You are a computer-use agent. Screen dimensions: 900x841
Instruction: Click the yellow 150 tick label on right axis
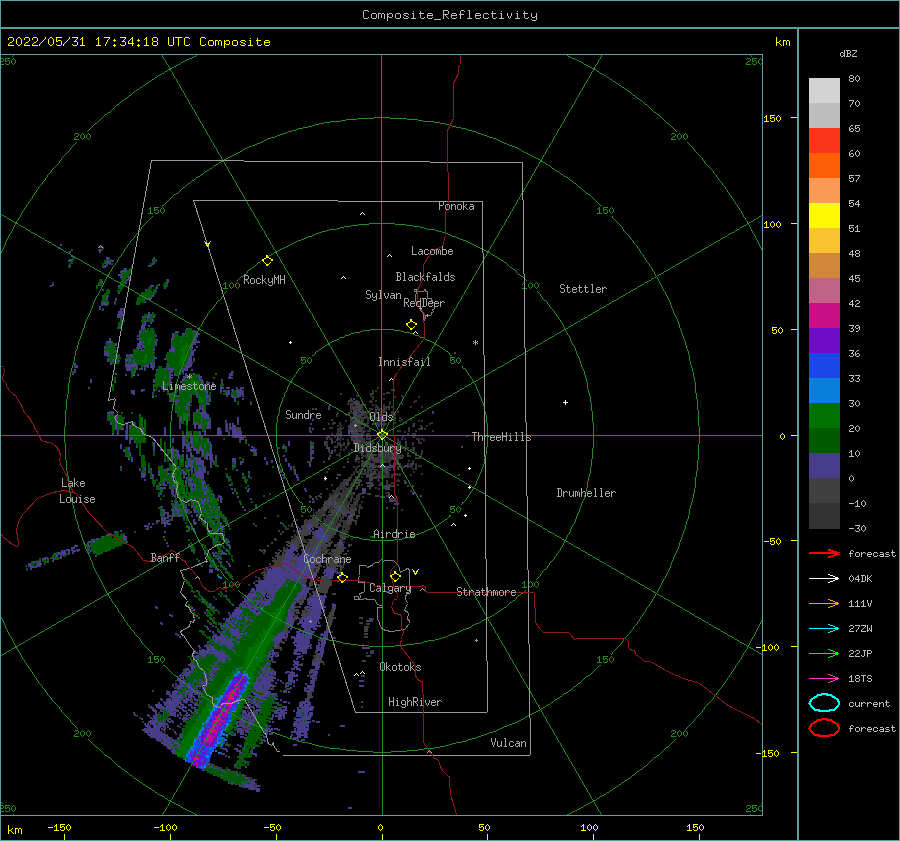pos(772,118)
